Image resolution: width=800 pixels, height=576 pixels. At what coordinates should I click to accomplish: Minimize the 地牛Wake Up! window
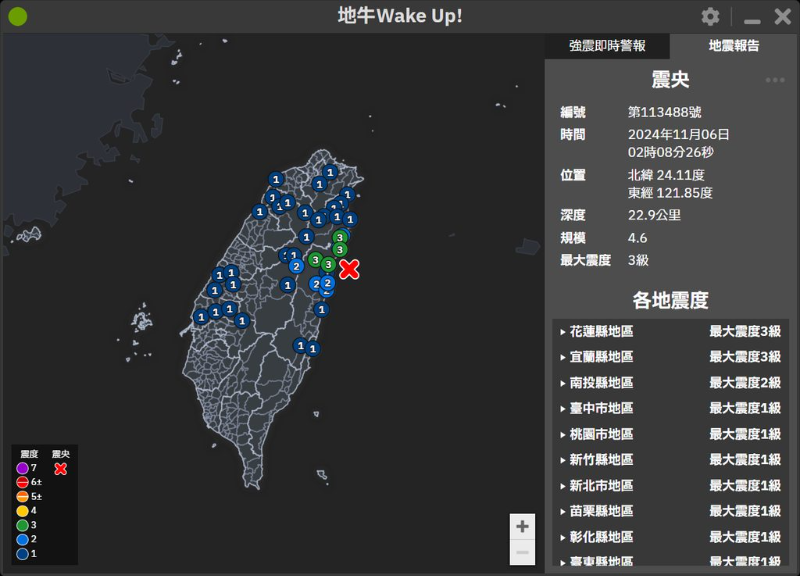(752, 18)
